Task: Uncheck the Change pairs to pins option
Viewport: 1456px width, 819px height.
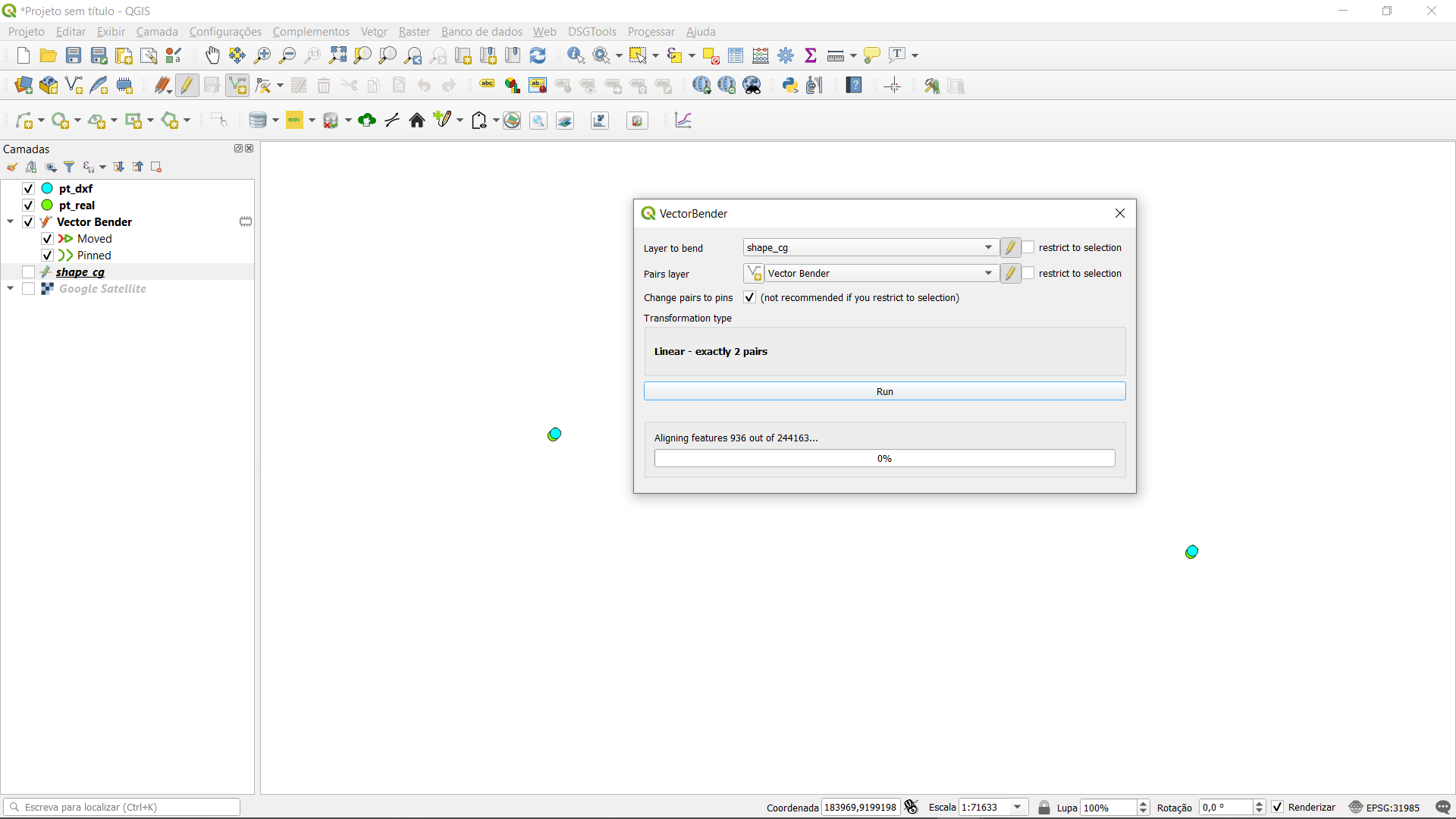Action: click(x=749, y=297)
